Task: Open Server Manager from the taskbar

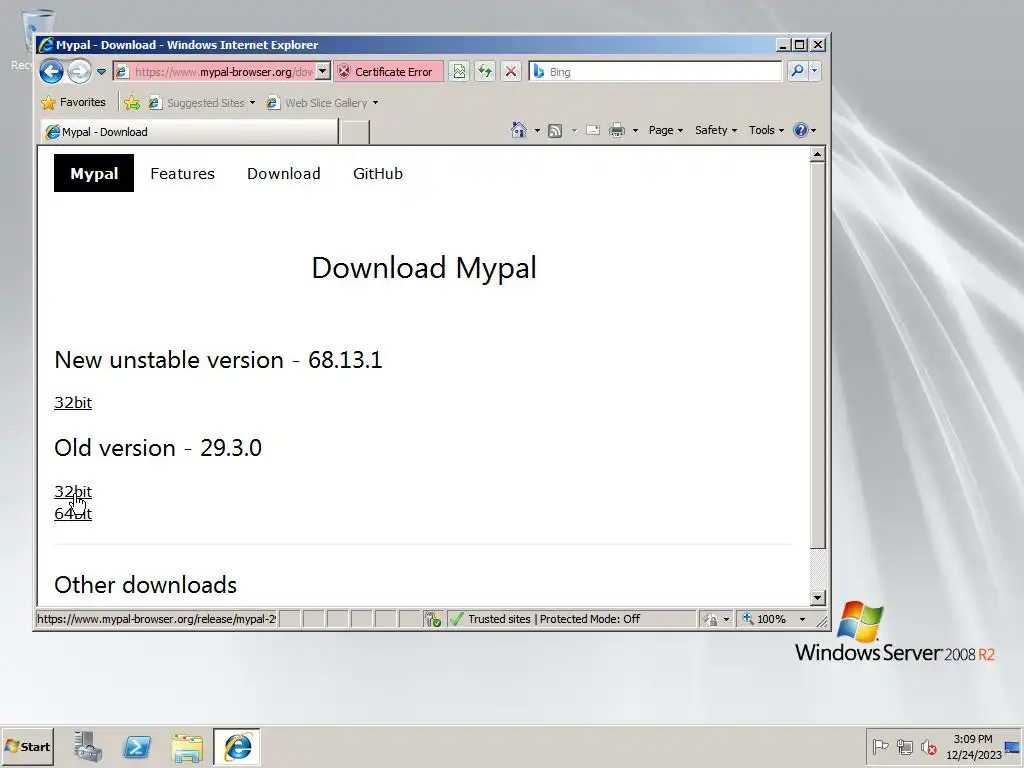Action: pos(88,746)
